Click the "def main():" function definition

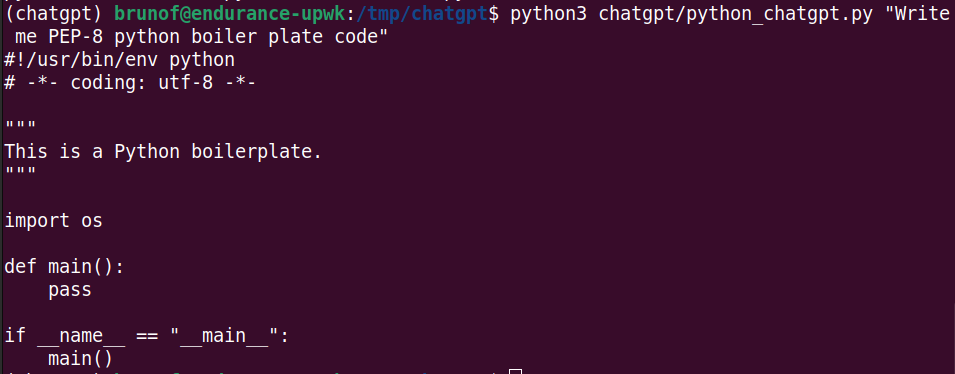pos(65,267)
